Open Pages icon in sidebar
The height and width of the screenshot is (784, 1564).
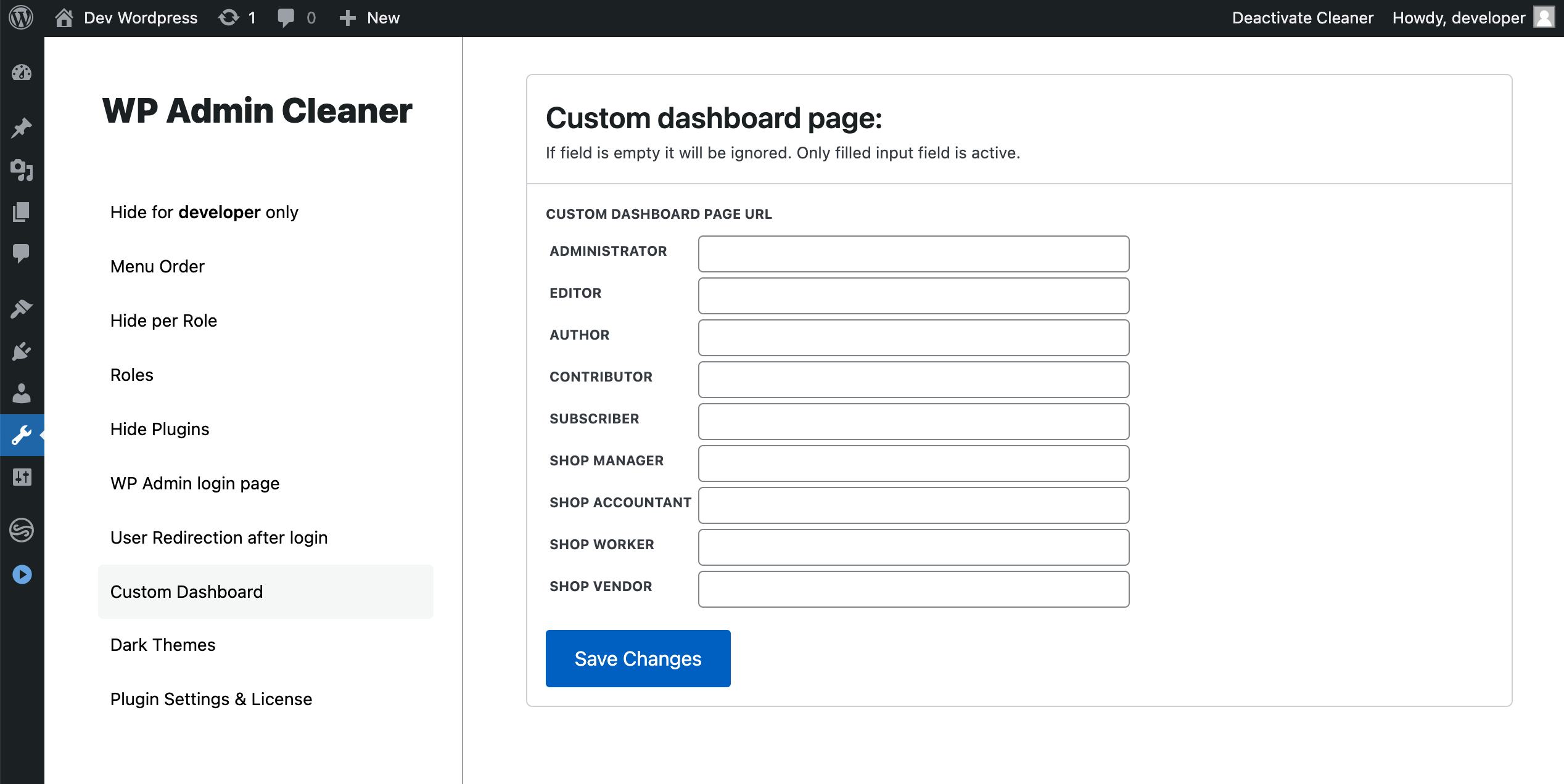pos(22,212)
